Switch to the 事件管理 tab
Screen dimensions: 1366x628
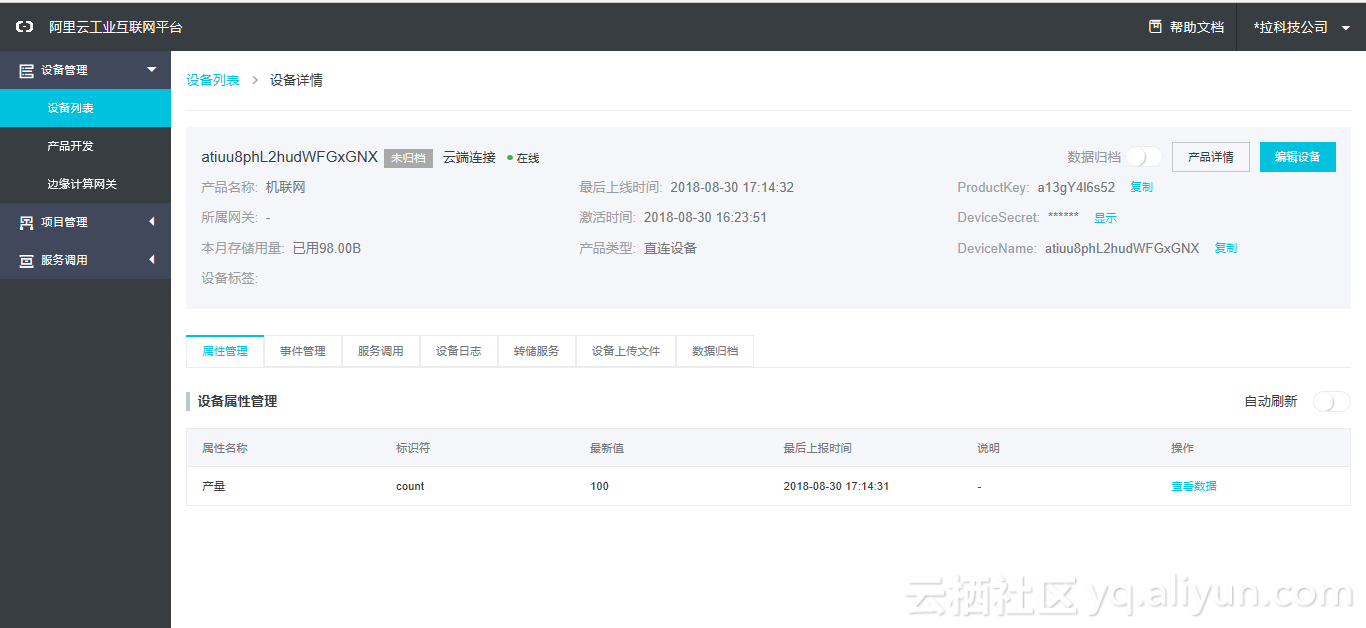point(303,351)
